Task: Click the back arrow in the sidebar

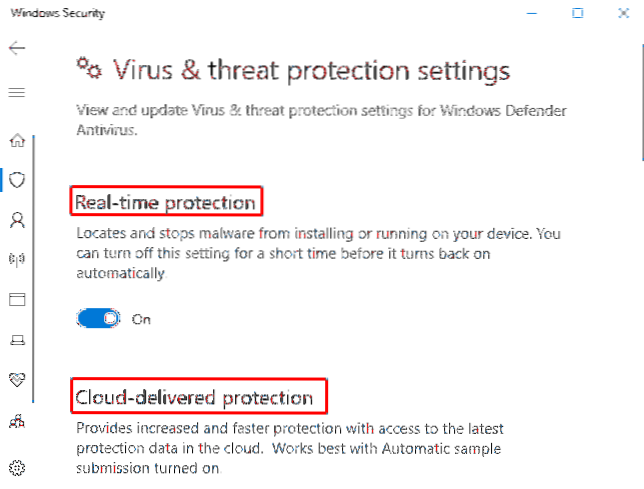Action: point(16,48)
